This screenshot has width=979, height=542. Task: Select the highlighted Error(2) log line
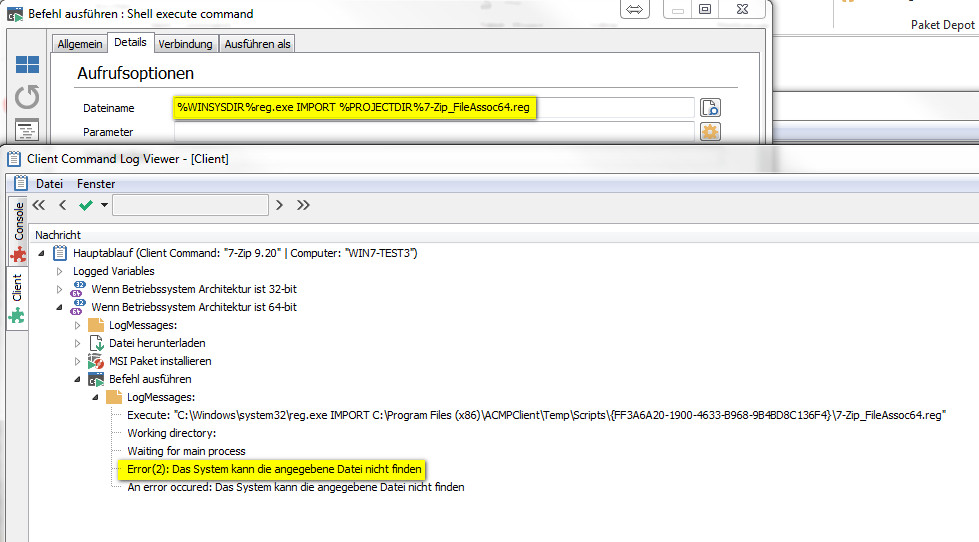(x=274, y=469)
